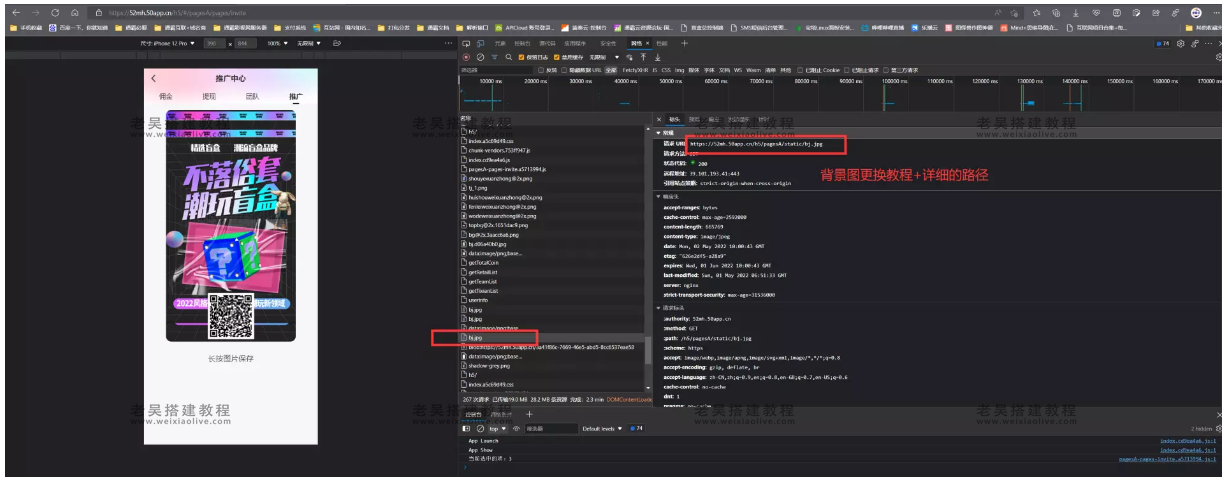Go back using promotion center arrow
Screen dimensions: 1222x478
(x=153, y=78)
